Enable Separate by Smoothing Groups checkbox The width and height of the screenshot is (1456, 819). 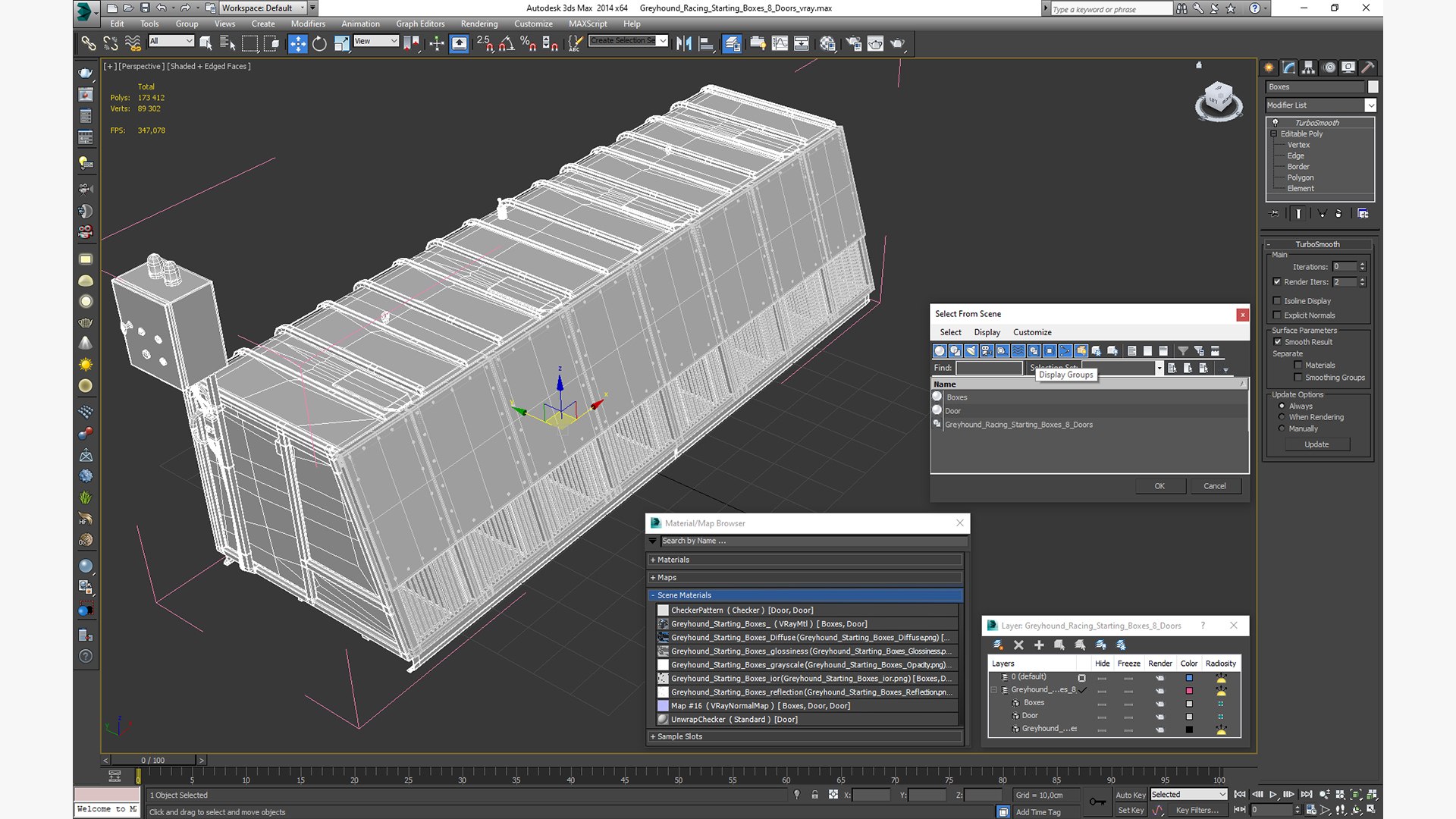click(1298, 378)
